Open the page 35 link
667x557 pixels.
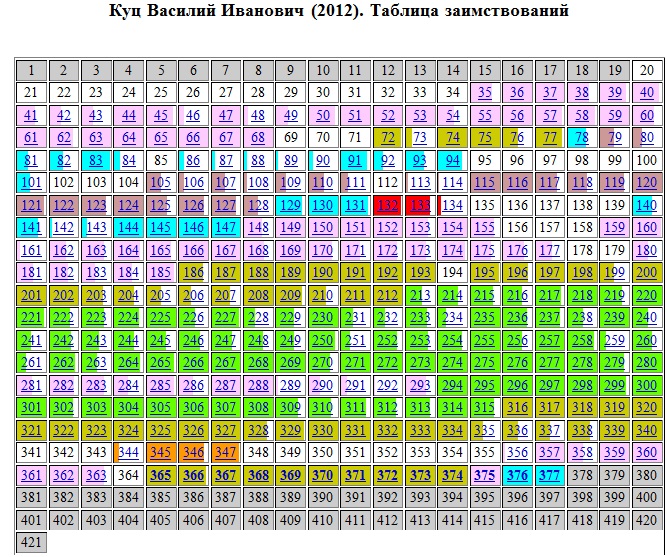click(x=485, y=92)
